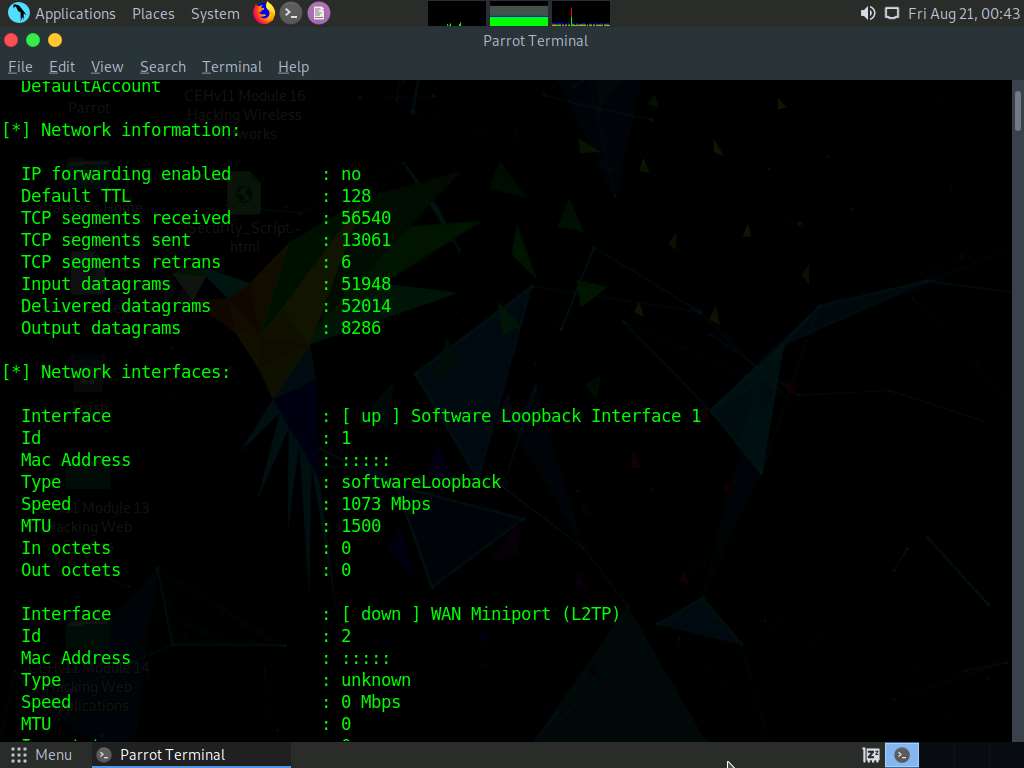The height and width of the screenshot is (768, 1024).
Task: Open the clock showing Fri Aug 21
Action: 963,14
